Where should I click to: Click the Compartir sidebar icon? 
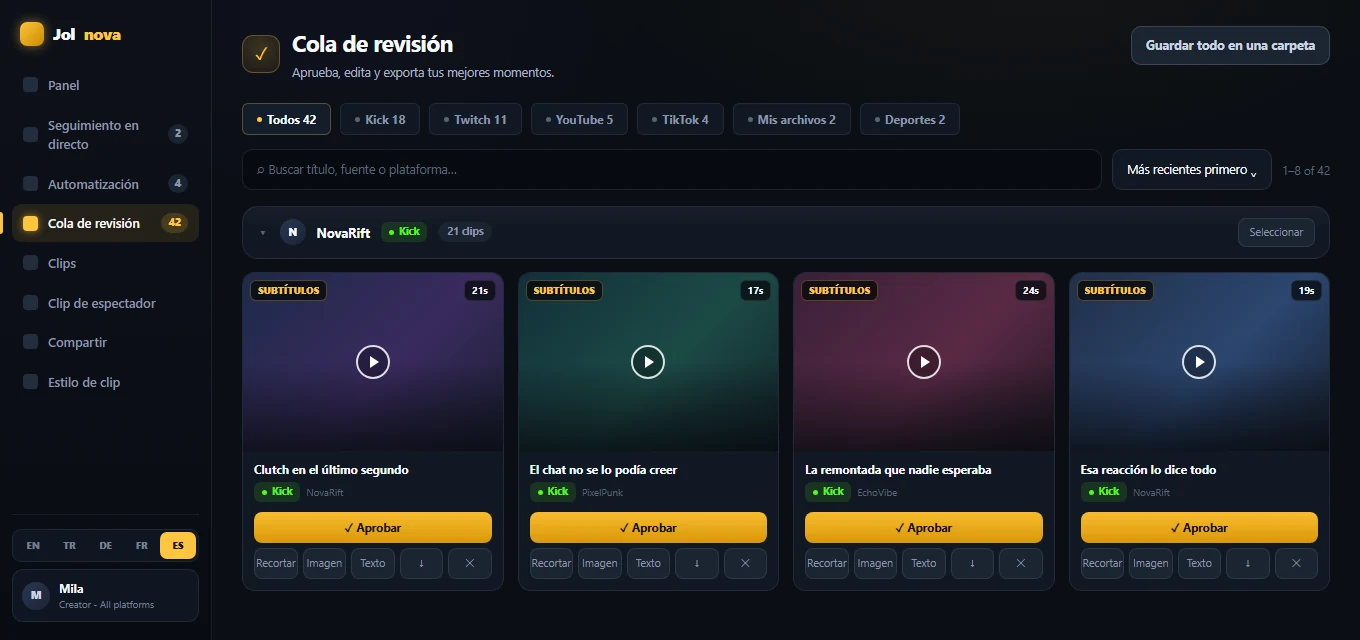30,342
